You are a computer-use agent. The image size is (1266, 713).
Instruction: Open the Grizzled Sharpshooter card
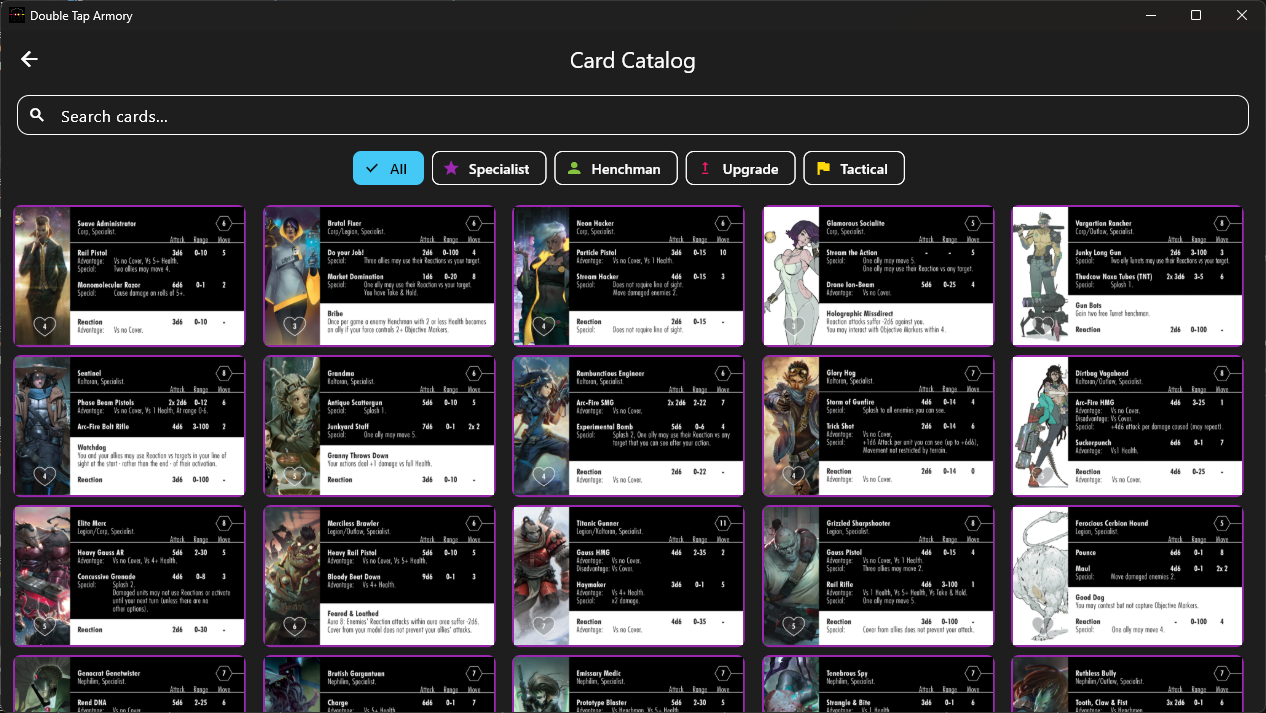click(x=878, y=576)
